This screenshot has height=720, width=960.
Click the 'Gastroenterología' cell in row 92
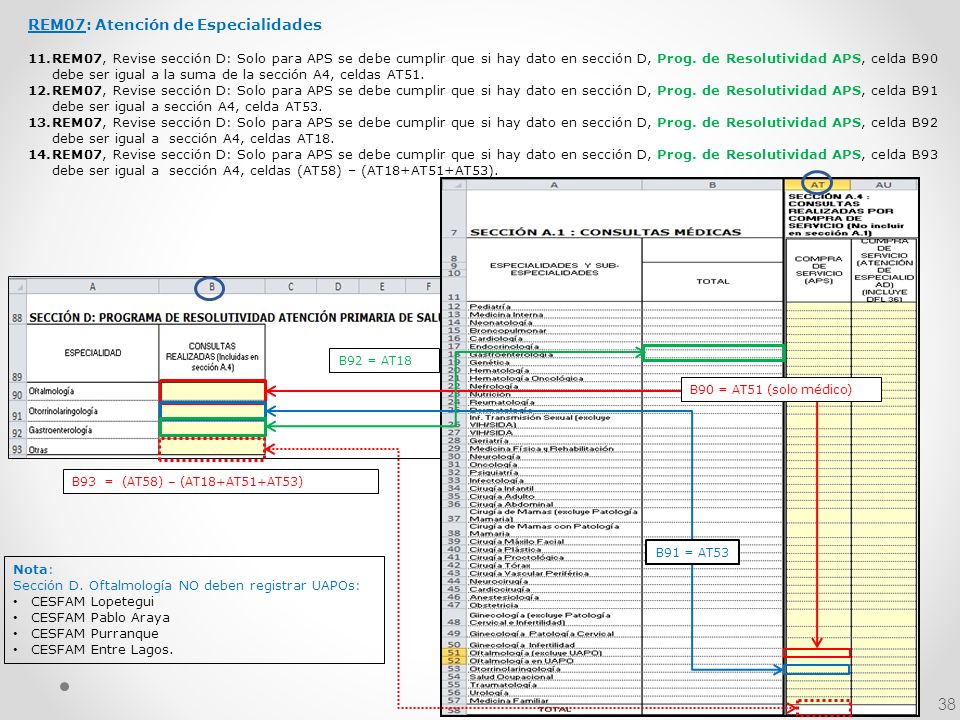click(92, 430)
